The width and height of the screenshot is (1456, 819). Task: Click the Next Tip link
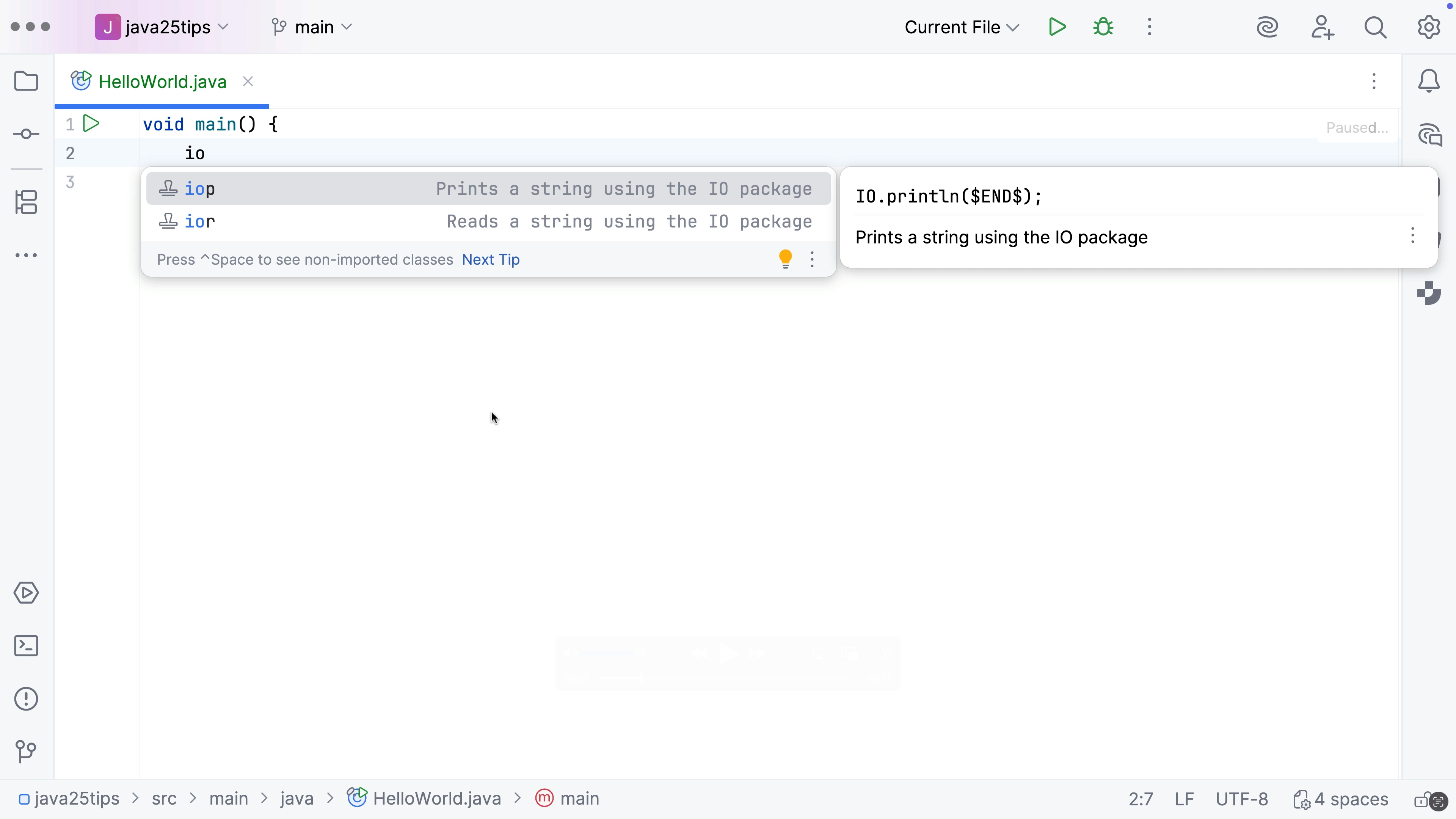[490, 259]
